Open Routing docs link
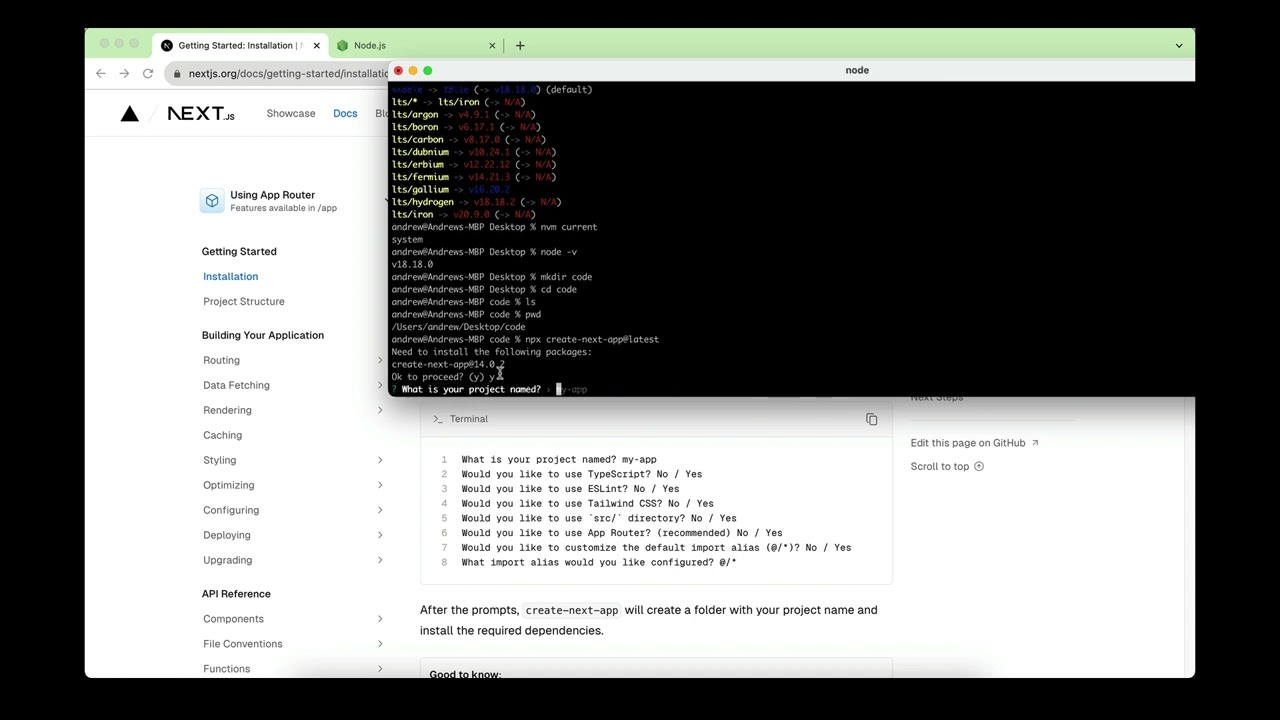1280x720 pixels. 222,360
